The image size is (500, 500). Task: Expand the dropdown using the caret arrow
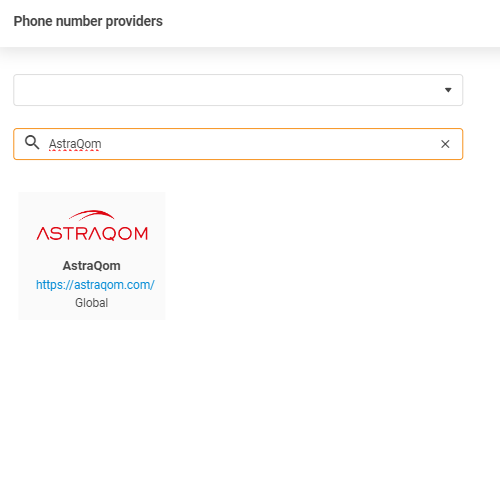coord(448,90)
